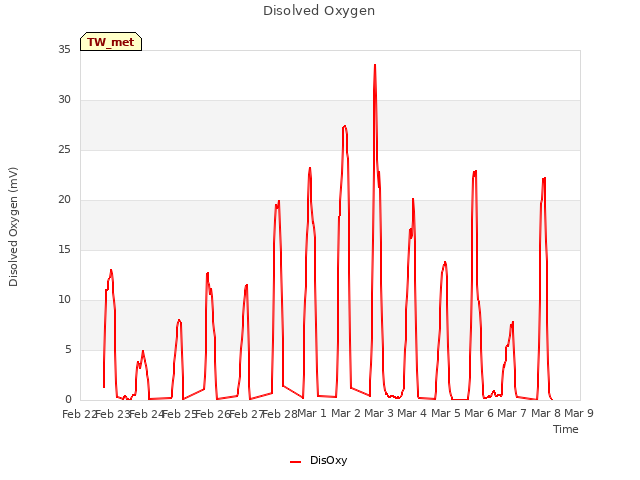Click the Feb 27 peak near 11.5 mV
The image size is (640, 480).
247,285
